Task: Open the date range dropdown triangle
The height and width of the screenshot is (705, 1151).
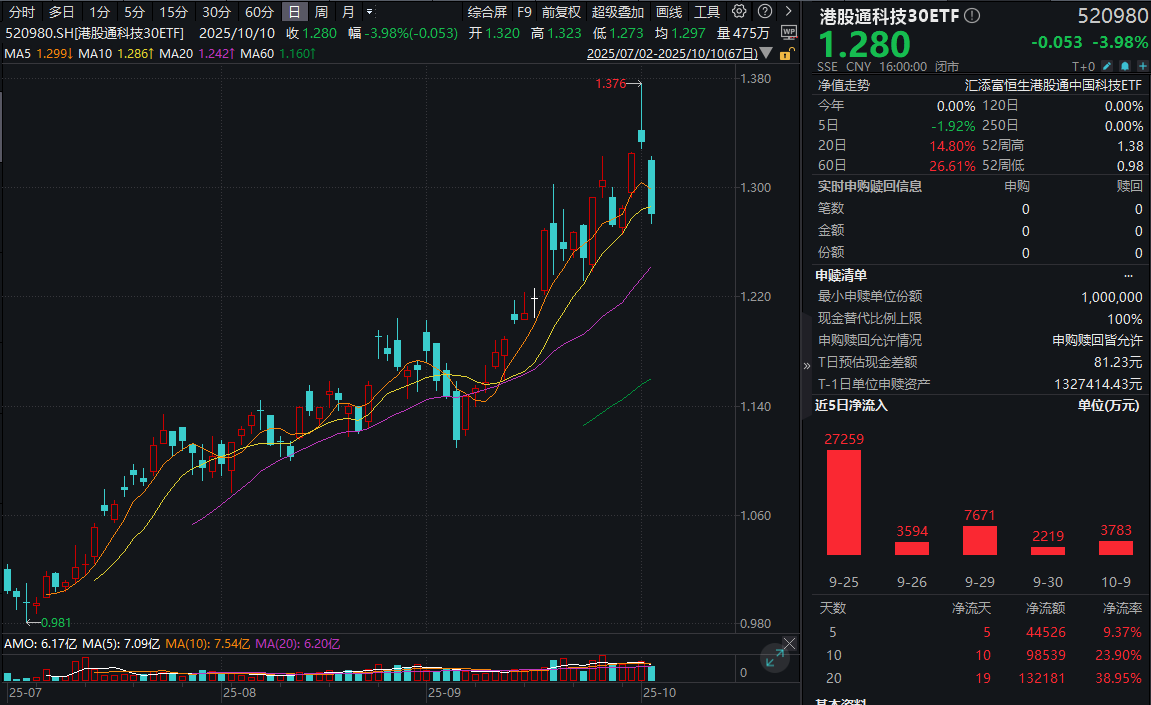Action: (x=766, y=53)
